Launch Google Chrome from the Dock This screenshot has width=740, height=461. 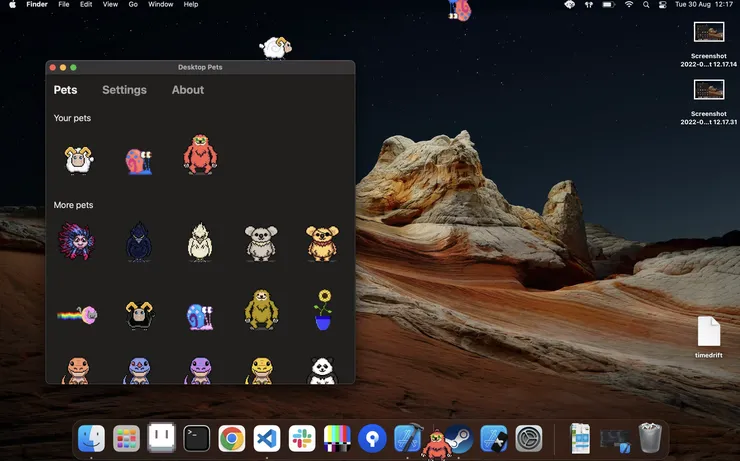click(x=232, y=438)
